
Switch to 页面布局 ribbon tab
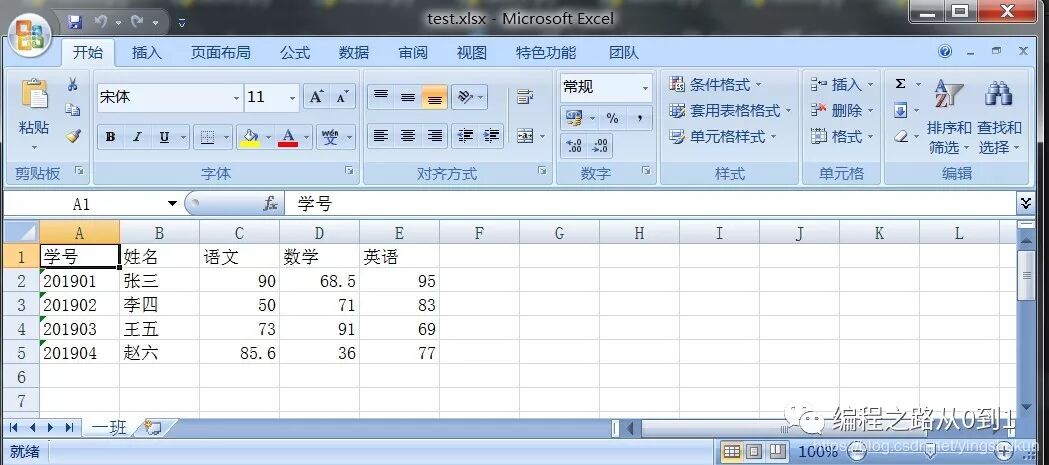coord(220,52)
